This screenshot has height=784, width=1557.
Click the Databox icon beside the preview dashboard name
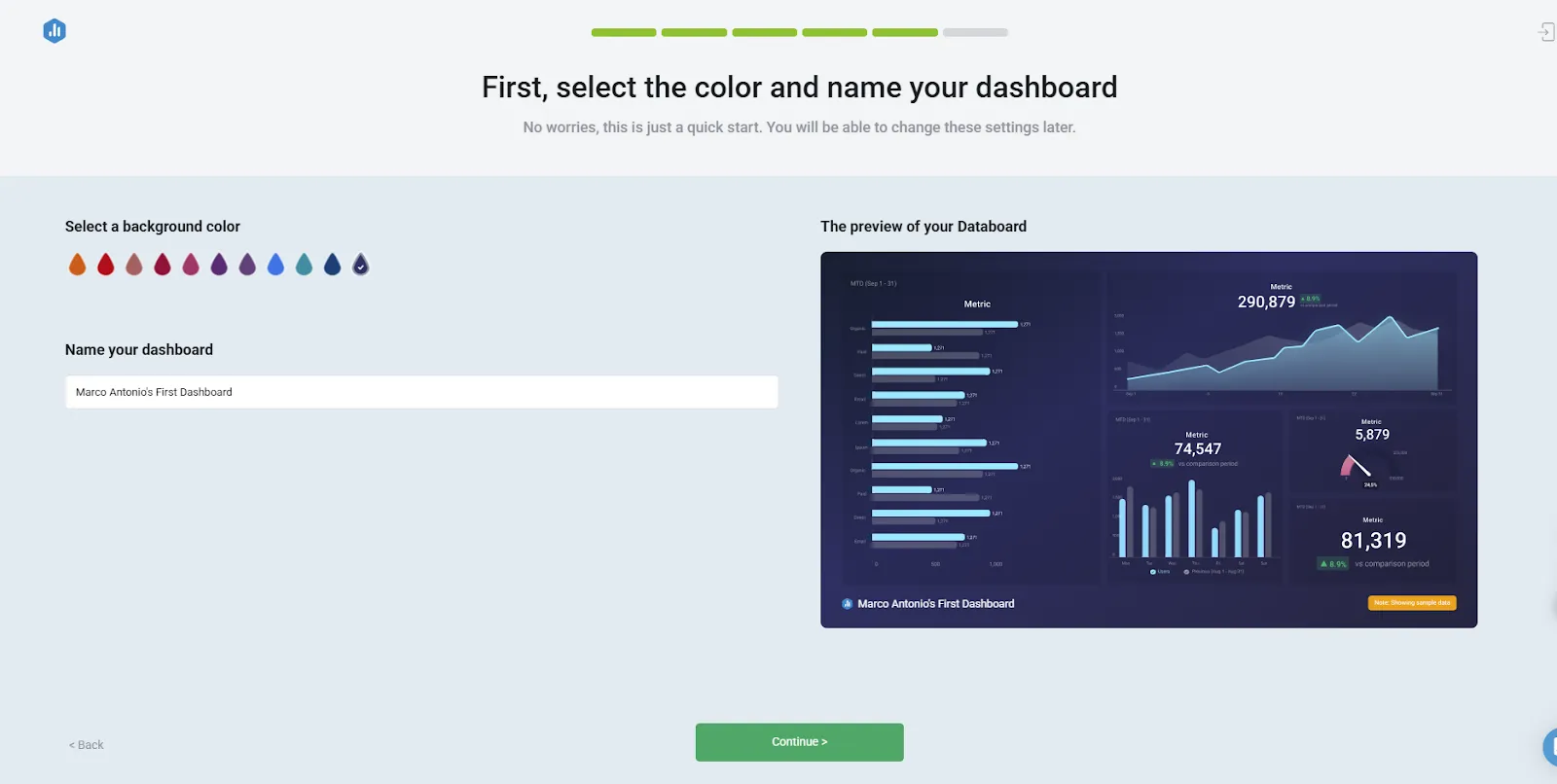pyautogui.click(x=846, y=603)
